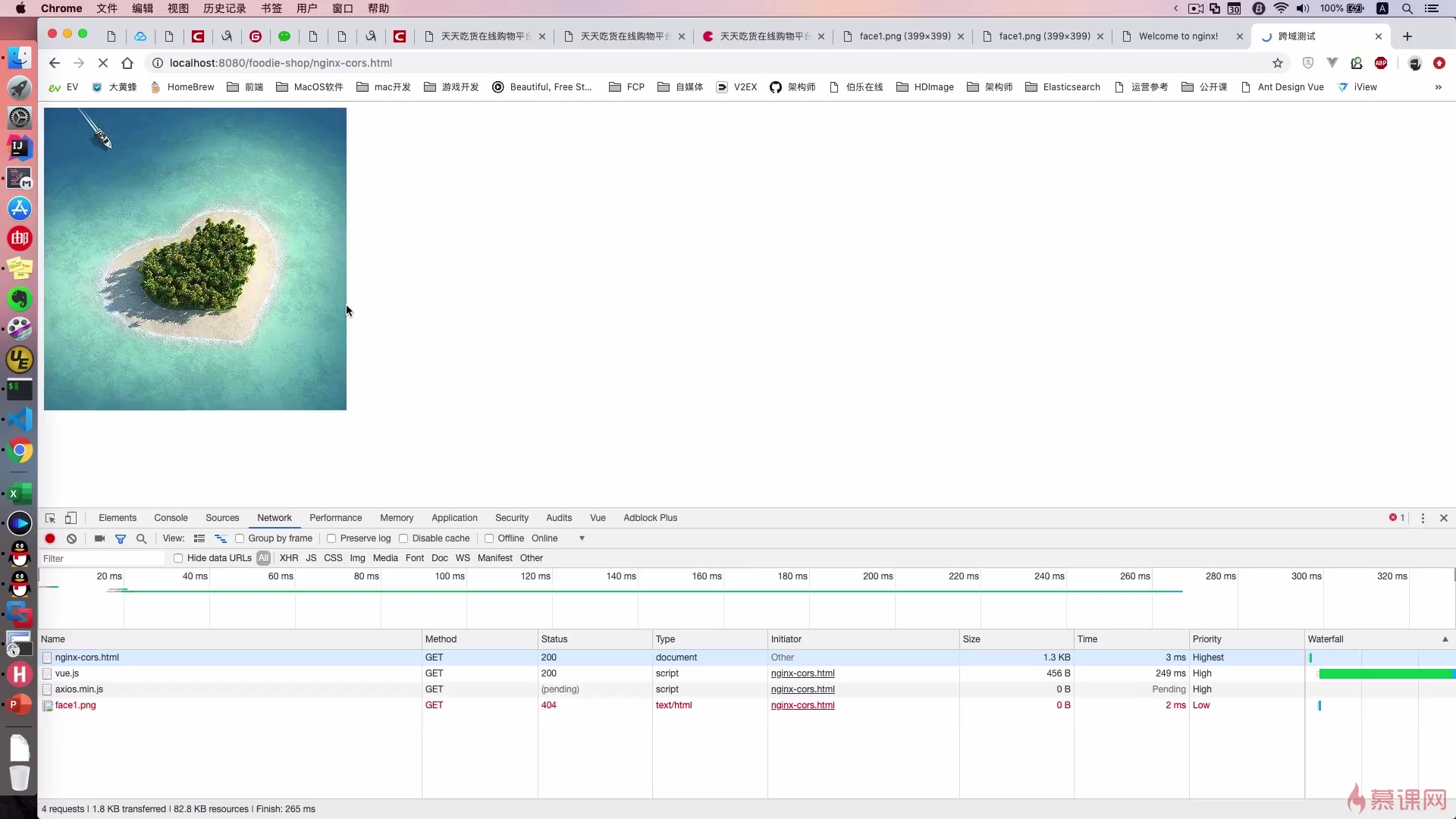Enable the Preserve log checkbox

tap(331, 538)
